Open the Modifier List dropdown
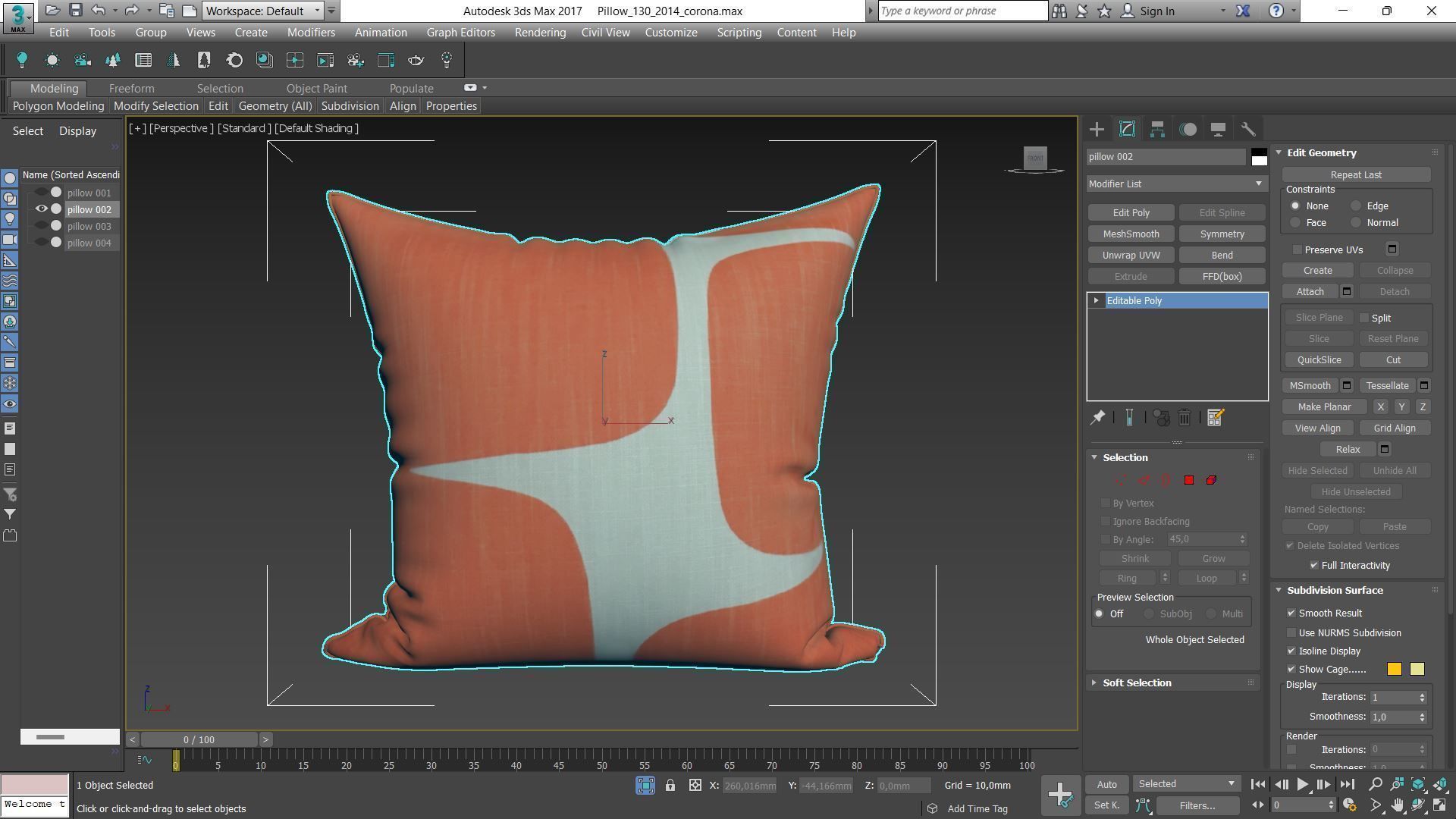Viewport: 1456px width, 819px height. (1176, 184)
